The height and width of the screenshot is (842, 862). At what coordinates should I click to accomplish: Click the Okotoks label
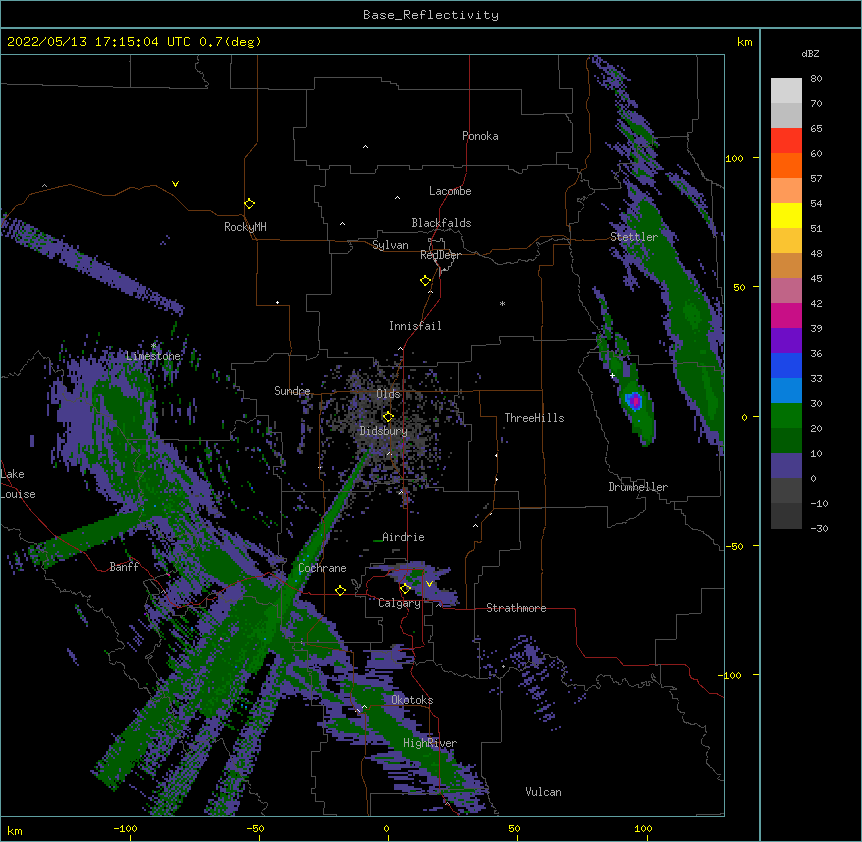[412, 700]
